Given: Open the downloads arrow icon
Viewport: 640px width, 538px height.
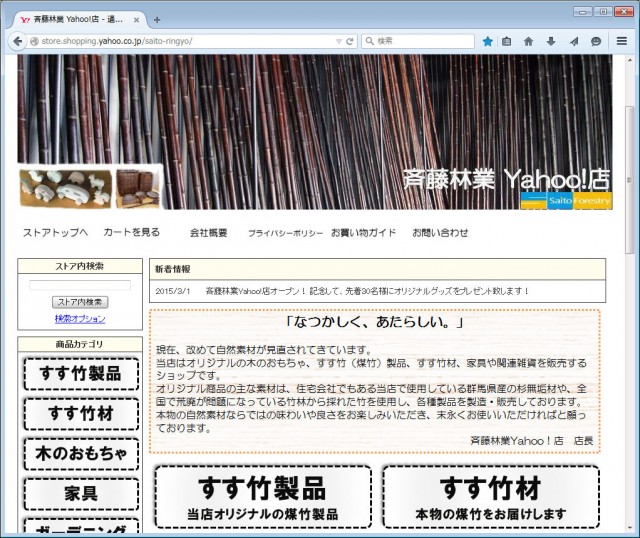Looking at the screenshot, I should click(x=551, y=41).
